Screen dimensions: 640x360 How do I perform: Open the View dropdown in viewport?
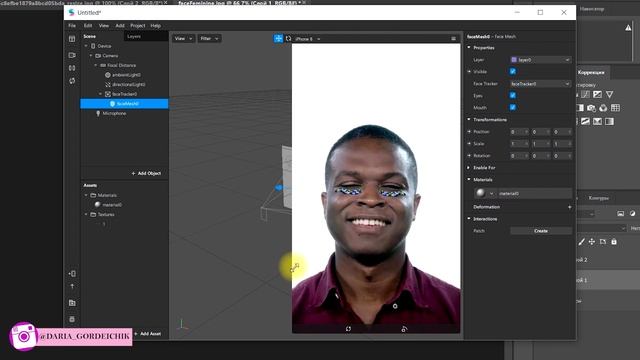point(183,38)
